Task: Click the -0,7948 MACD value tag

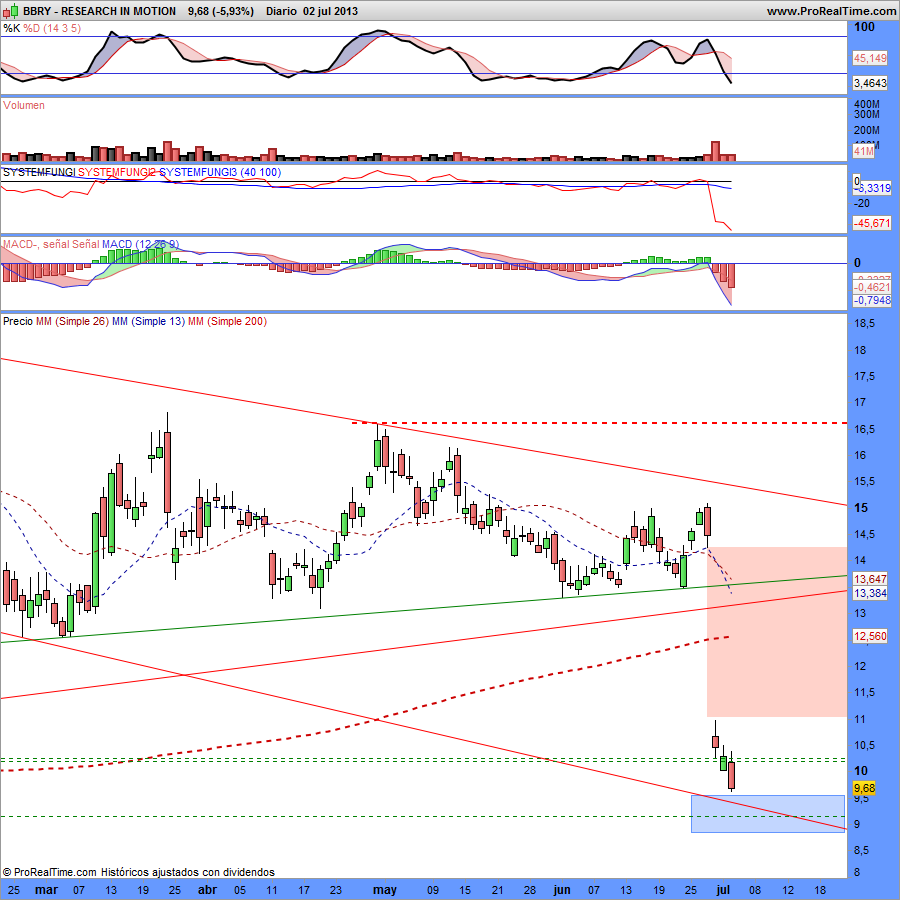Action: pos(872,300)
